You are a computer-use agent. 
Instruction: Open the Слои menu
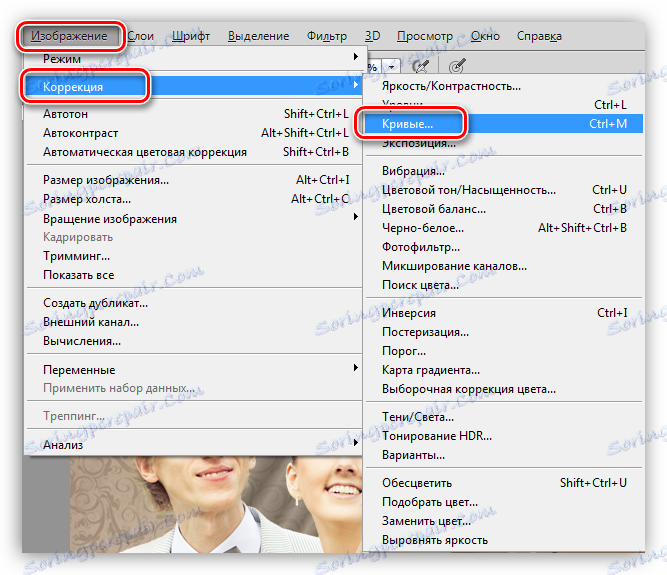point(140,36)
